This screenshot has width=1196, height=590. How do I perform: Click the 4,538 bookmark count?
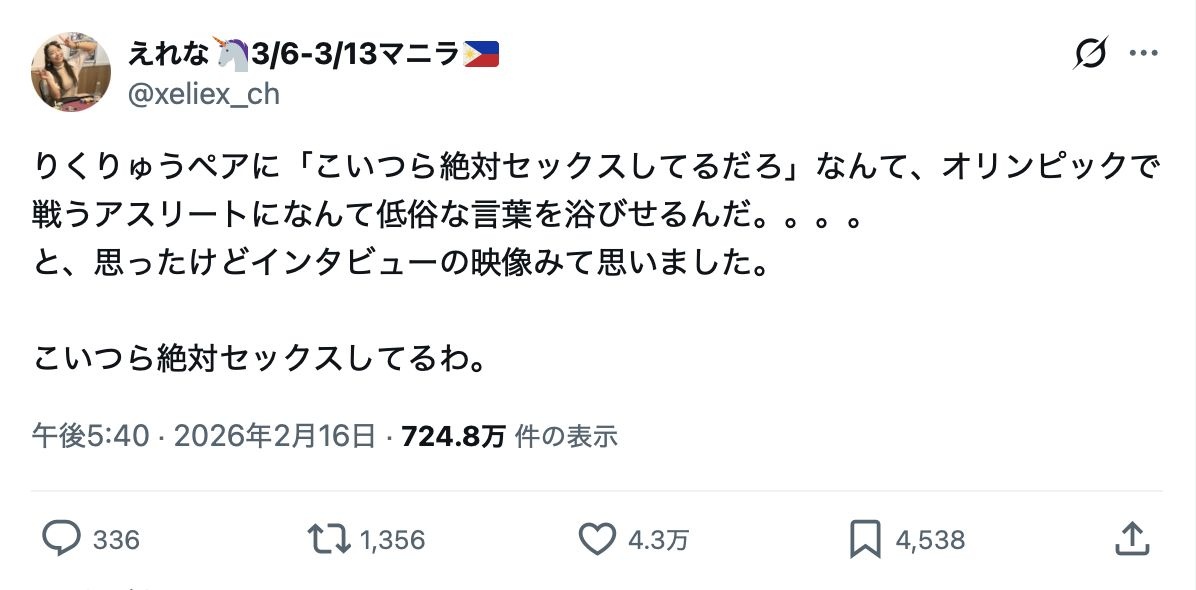(930, 541)
